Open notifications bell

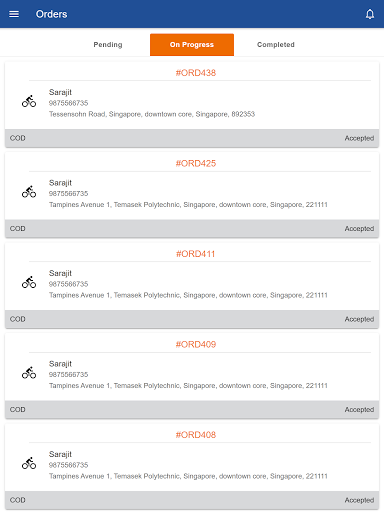pos(370,14)
